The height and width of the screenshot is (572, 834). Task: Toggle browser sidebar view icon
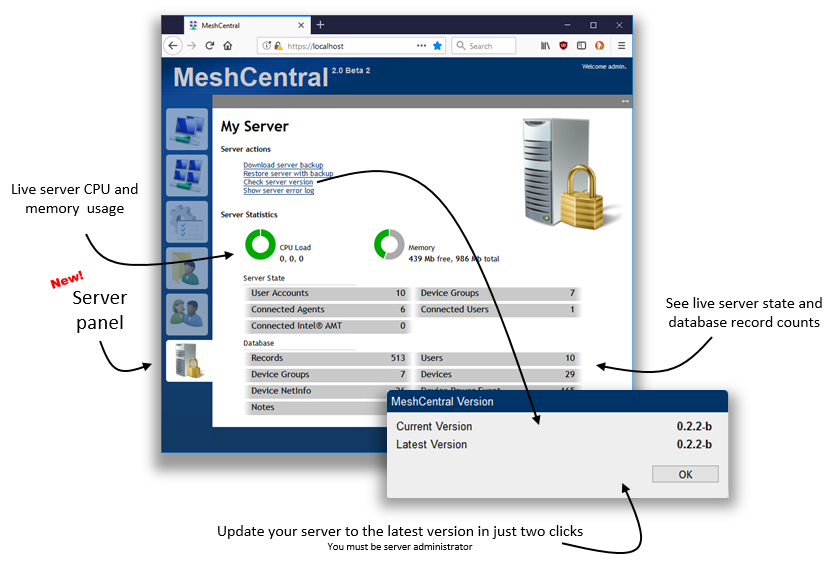click(x=581, y=46)
